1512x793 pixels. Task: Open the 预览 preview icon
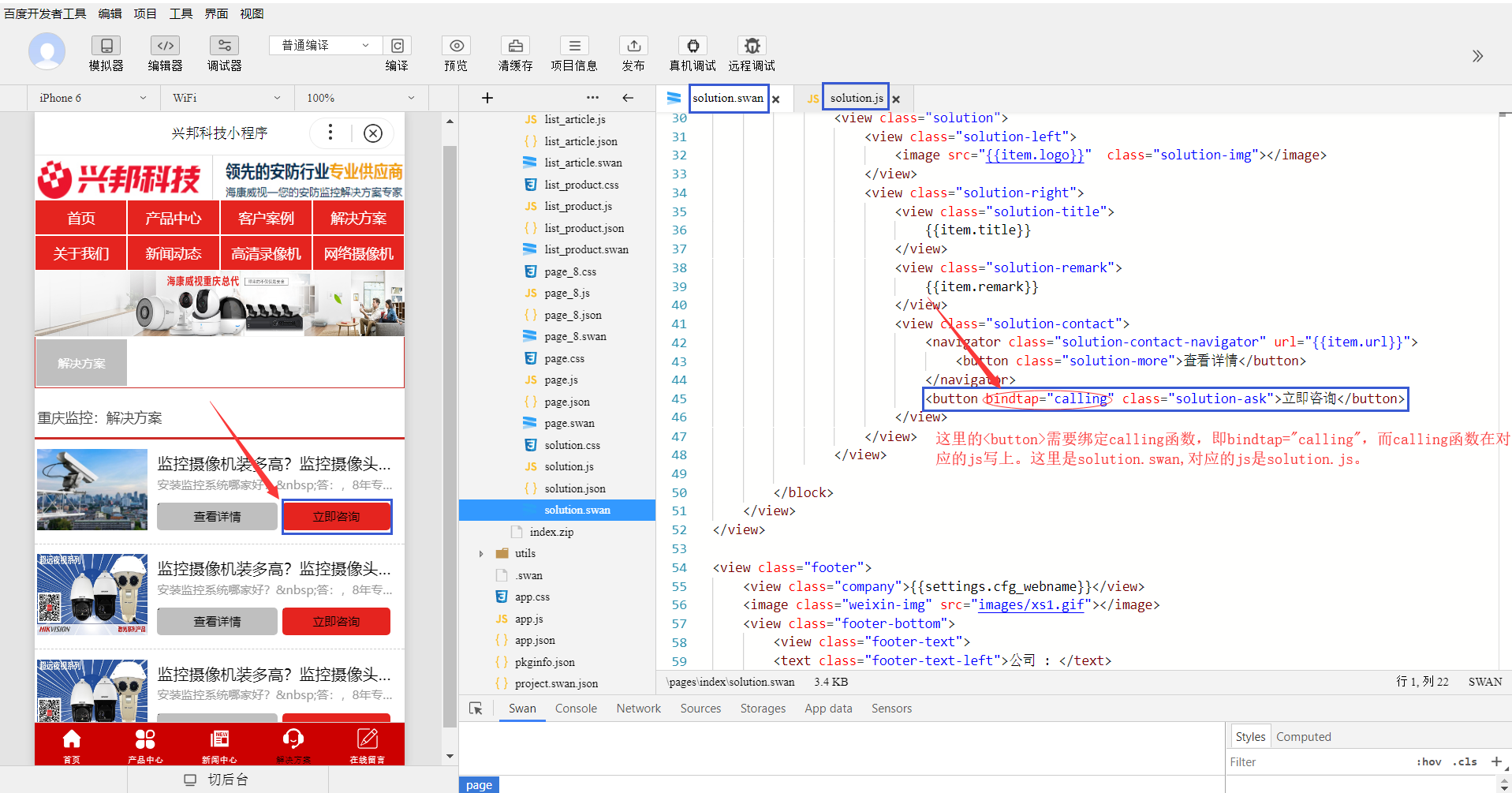coord(456,47)
